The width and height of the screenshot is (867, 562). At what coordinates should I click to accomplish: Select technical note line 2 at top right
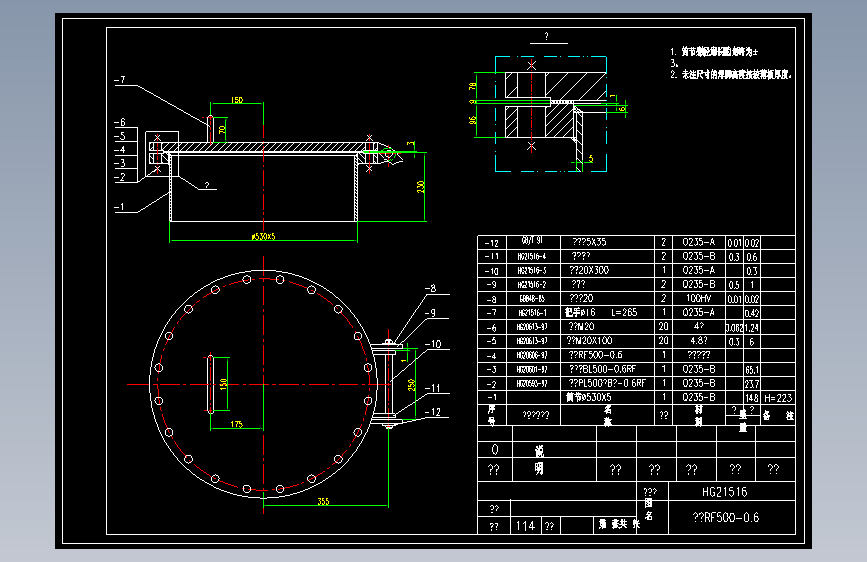click(731, 74)
